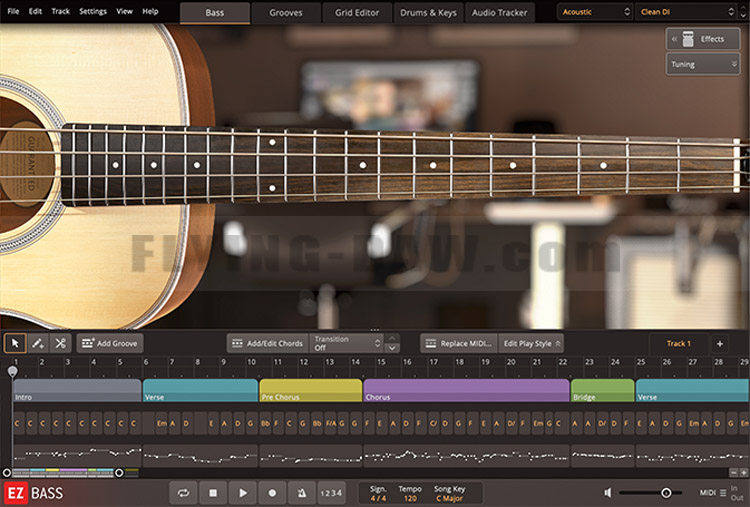Select the Pre Chorus song part
The height and width of the screenshot is (507, 750).
point(310,390)
